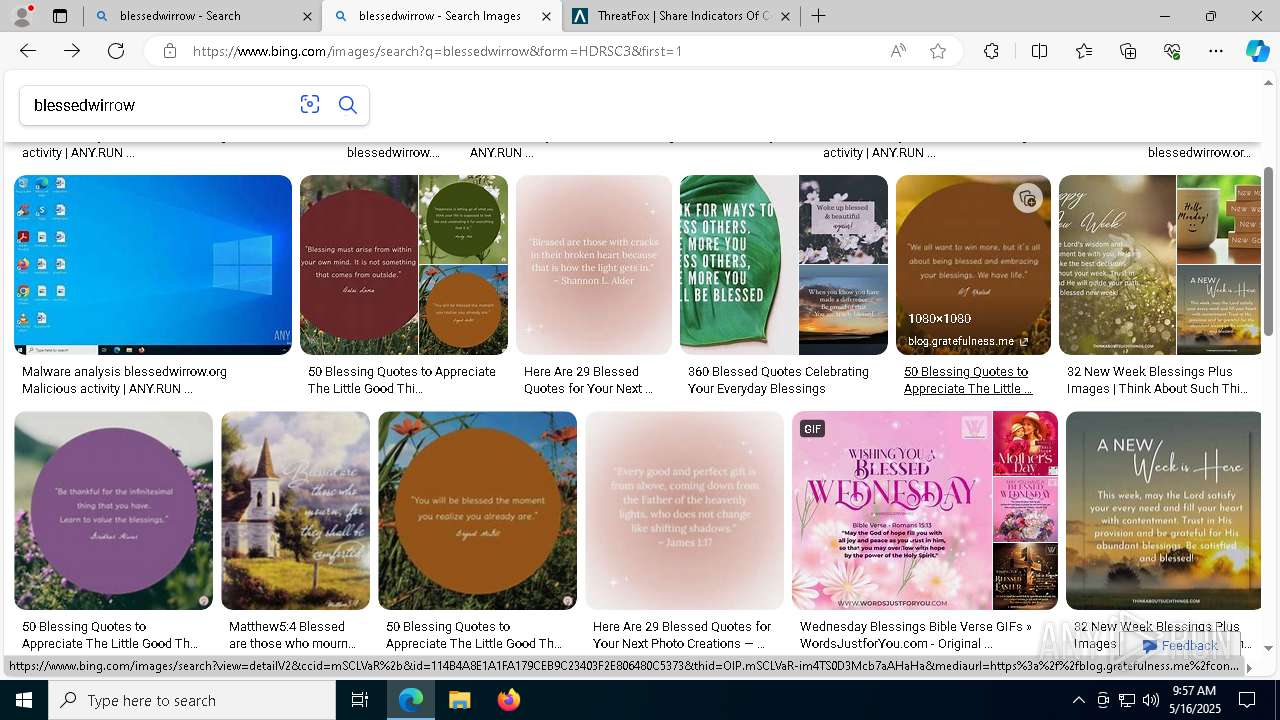Image resolution: width=1280 pixels, height=720 pixels.
Task: Open Blessed Wednesday GIF thumbnail
Action: 891,510
